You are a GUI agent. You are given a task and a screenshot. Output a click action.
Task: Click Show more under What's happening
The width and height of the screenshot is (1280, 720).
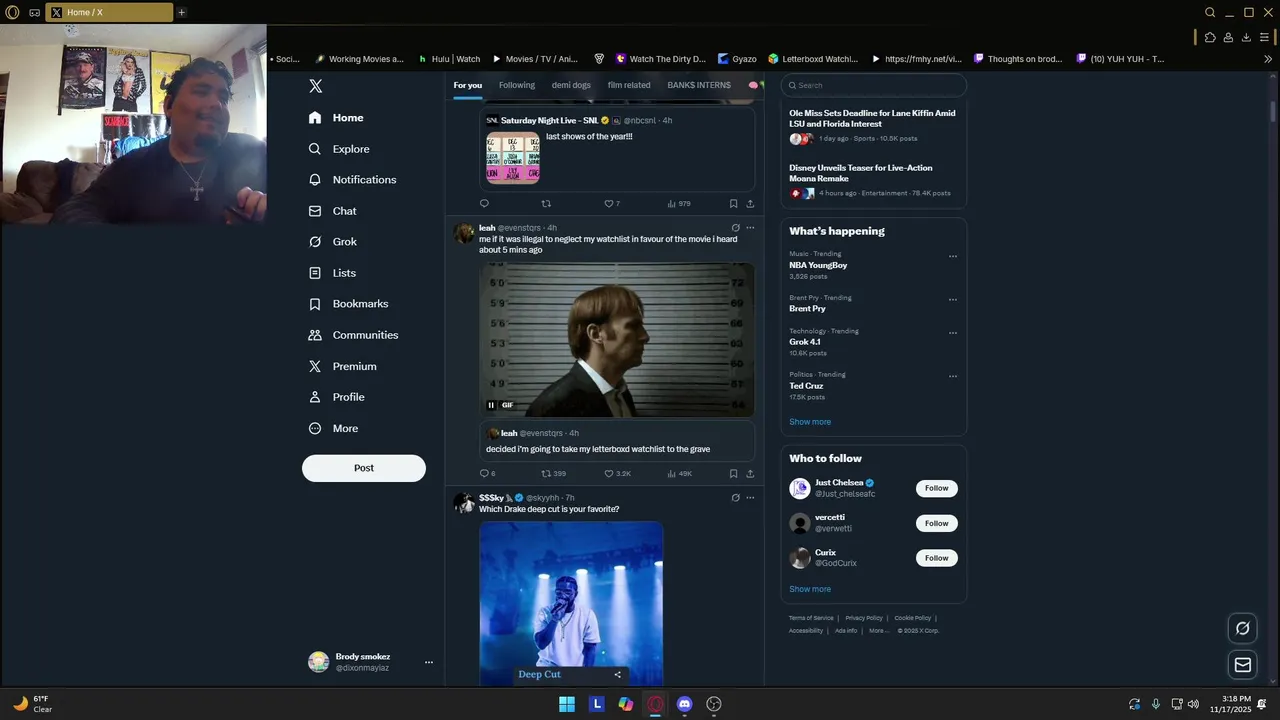pos(810,422)
